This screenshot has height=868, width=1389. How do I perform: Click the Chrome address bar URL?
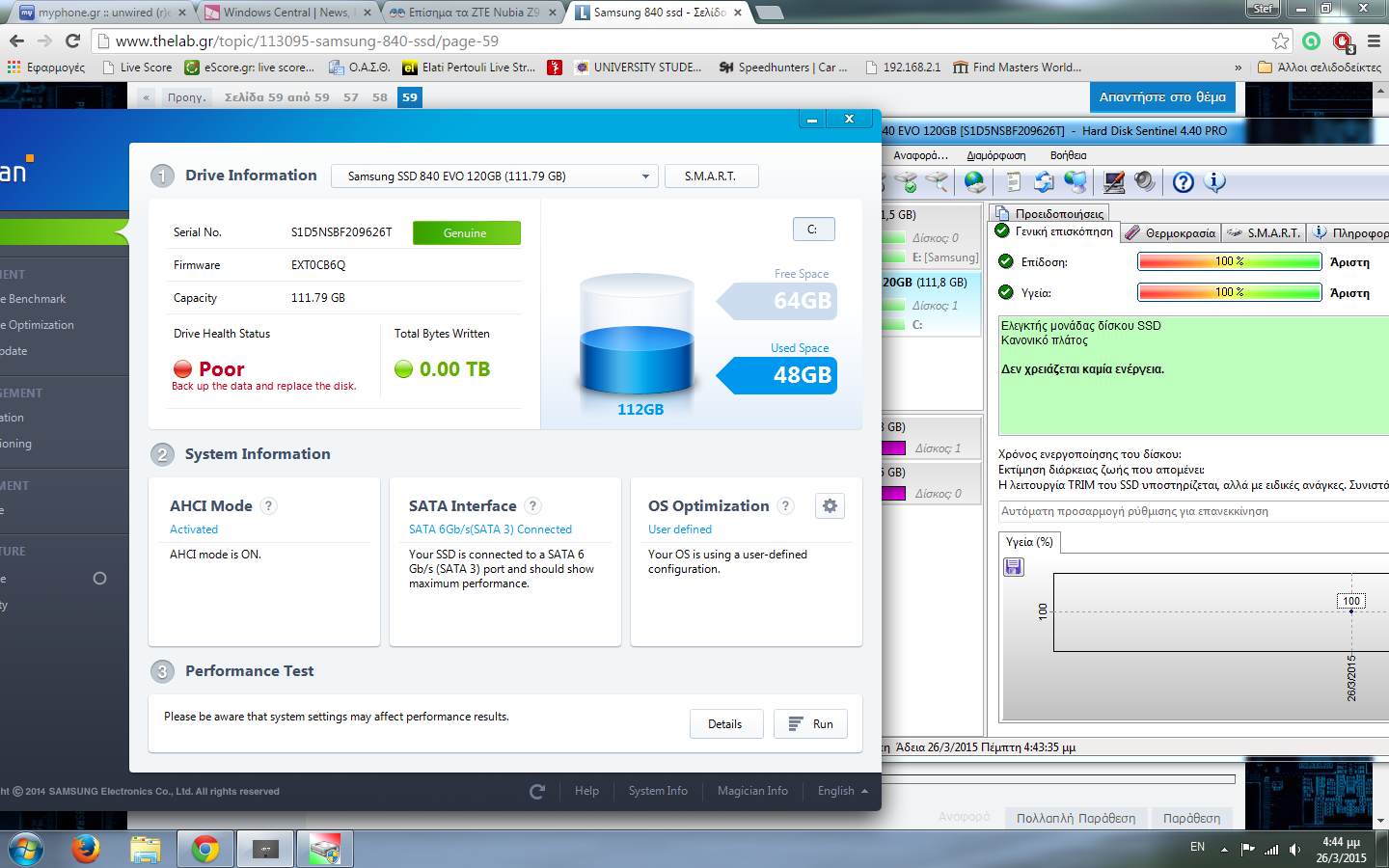307,41
